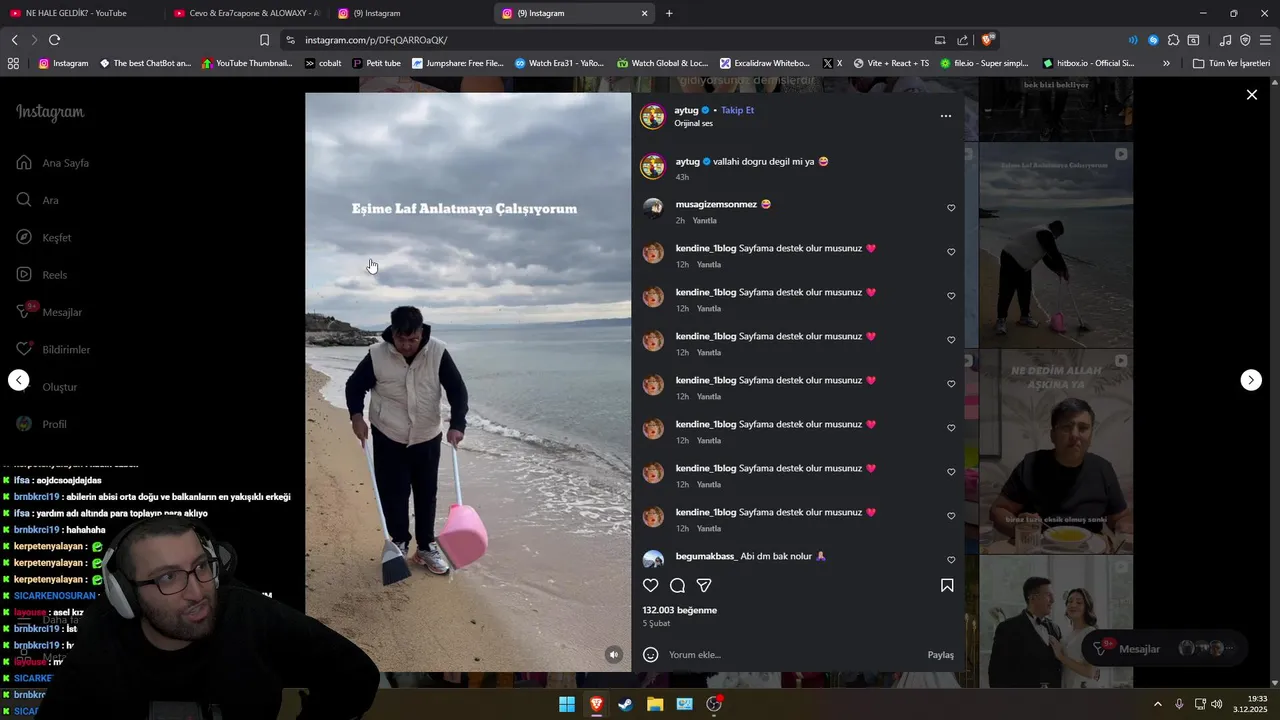Viewport: 1280px width, 720px height.
Task: Open cobalt bookmark
Action: click(323, 63)
